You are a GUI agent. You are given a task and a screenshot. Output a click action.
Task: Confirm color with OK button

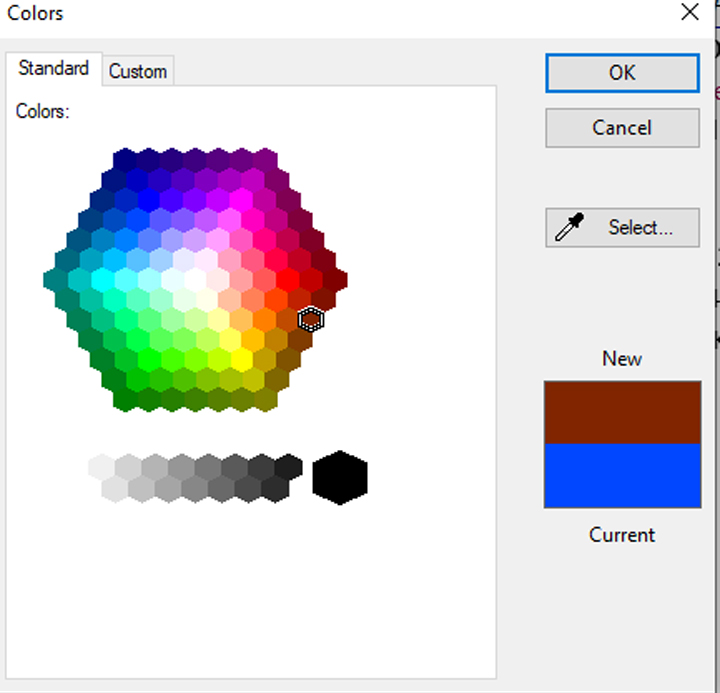pyautogui.click(x=622, y=73)
